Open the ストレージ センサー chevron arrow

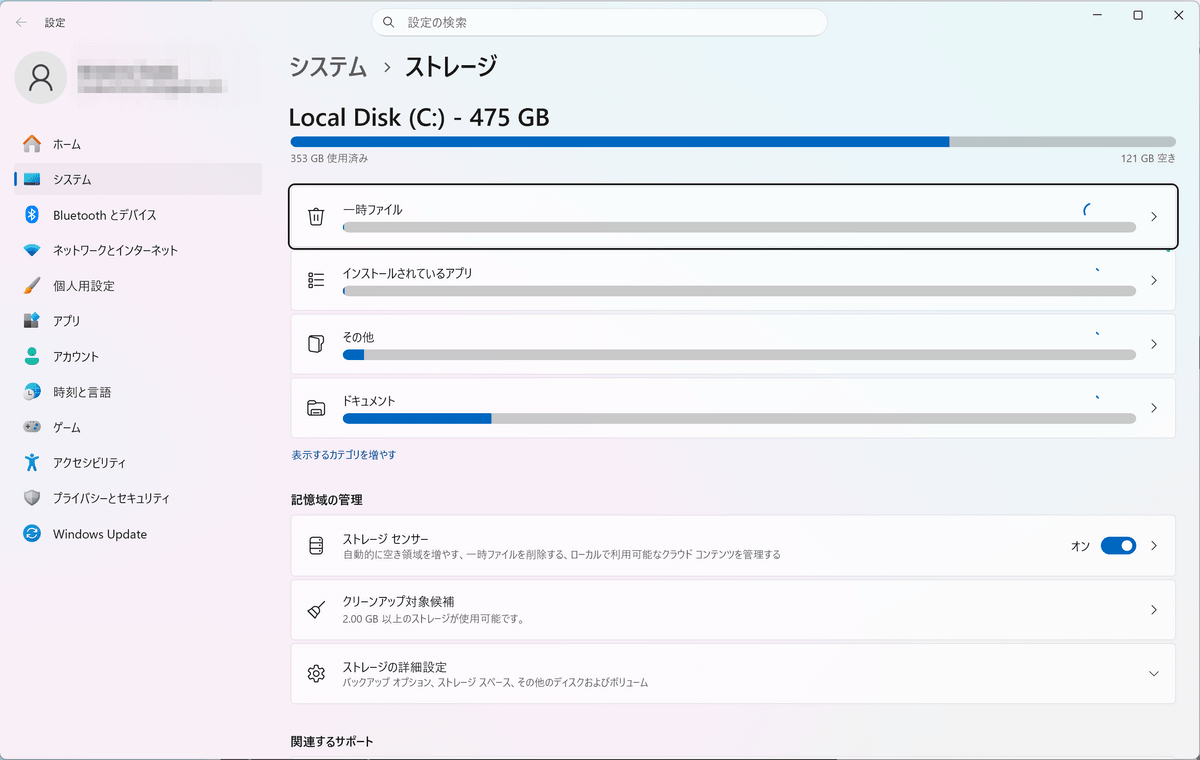pos(1154,546)
